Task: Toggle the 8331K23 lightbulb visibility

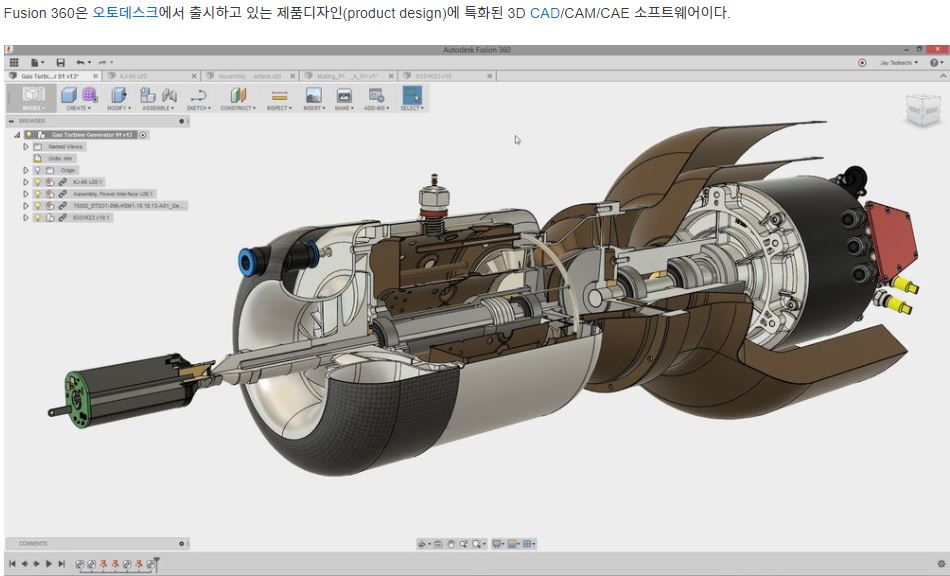Action: (x=38, y=217)
